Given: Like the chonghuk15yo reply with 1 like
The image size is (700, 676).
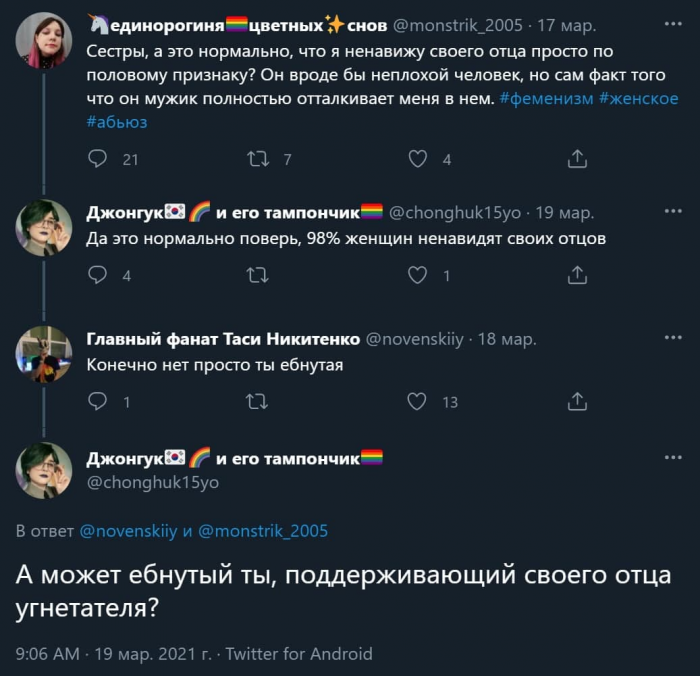Looking at the screenshot, I should [x=418, y=275].
